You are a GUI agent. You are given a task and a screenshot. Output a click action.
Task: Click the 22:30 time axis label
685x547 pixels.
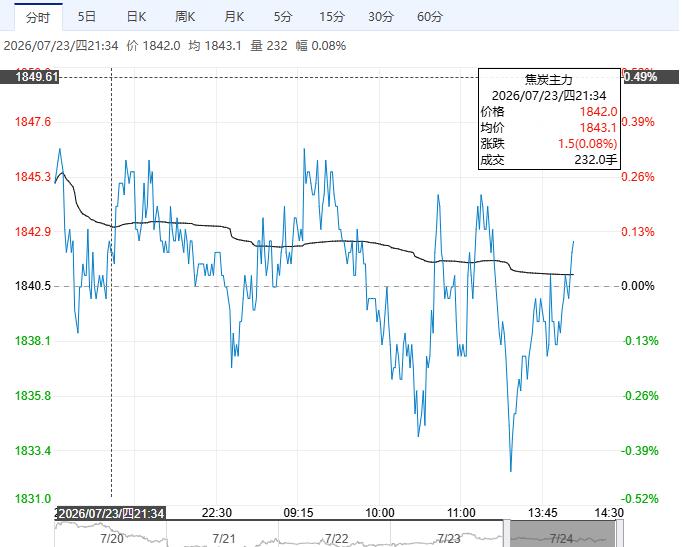click(x=217, y=512)
